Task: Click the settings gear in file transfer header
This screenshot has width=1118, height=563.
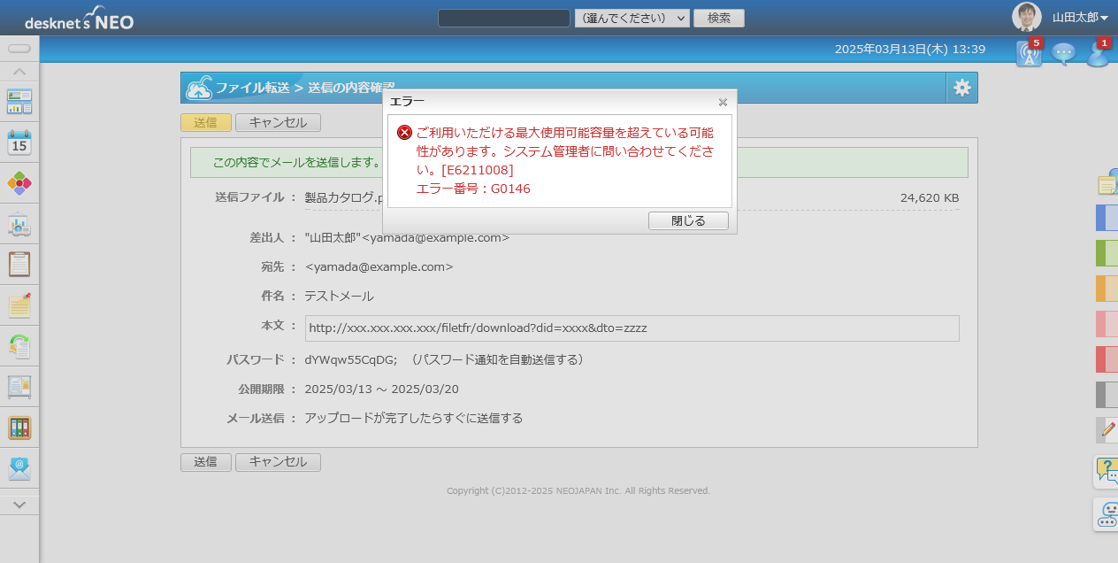Action: pos(961,88)
